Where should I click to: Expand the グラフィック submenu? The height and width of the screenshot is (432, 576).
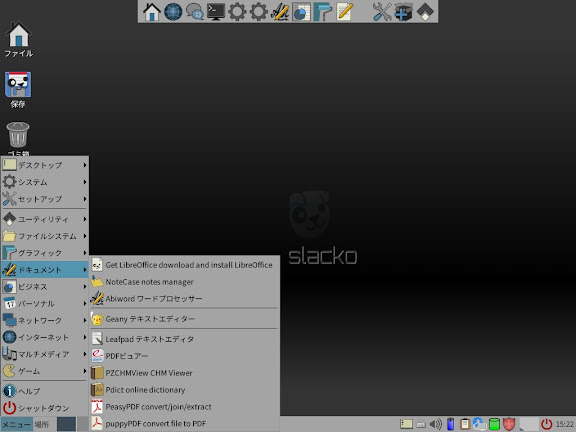45,253
